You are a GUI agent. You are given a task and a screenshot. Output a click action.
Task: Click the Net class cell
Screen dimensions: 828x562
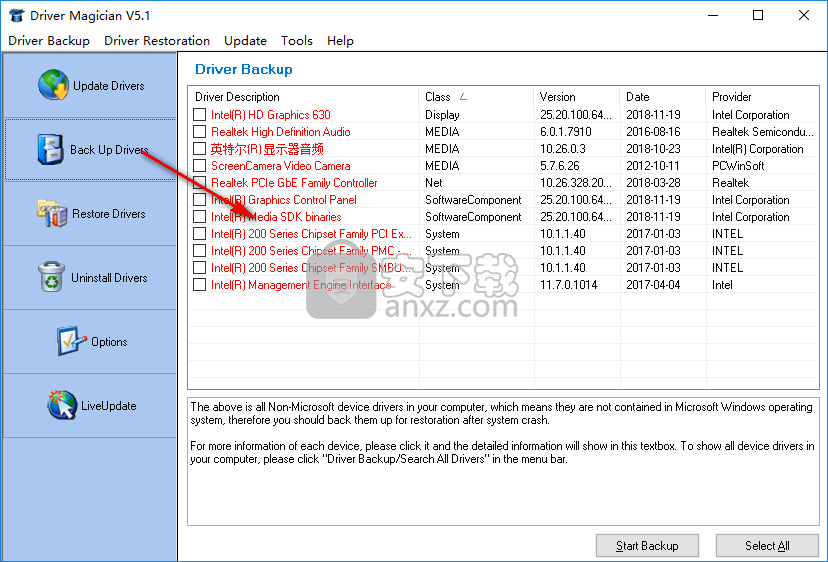tap(434, 183)
